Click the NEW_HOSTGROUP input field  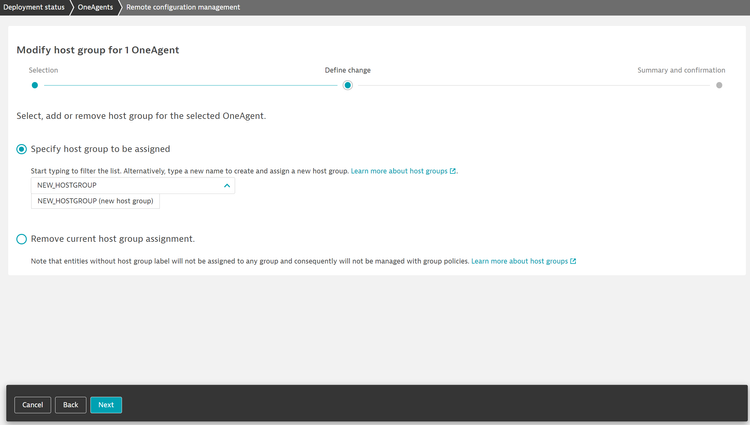[x=132, y=185]
